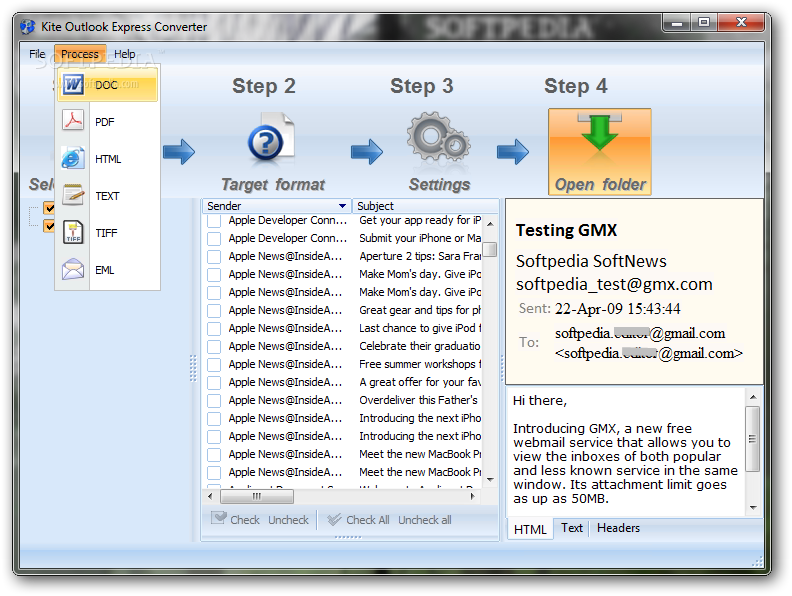This screenshot has height=596, width=792.
Task: Click message list scroll up arrow
Action: (489, 223)
